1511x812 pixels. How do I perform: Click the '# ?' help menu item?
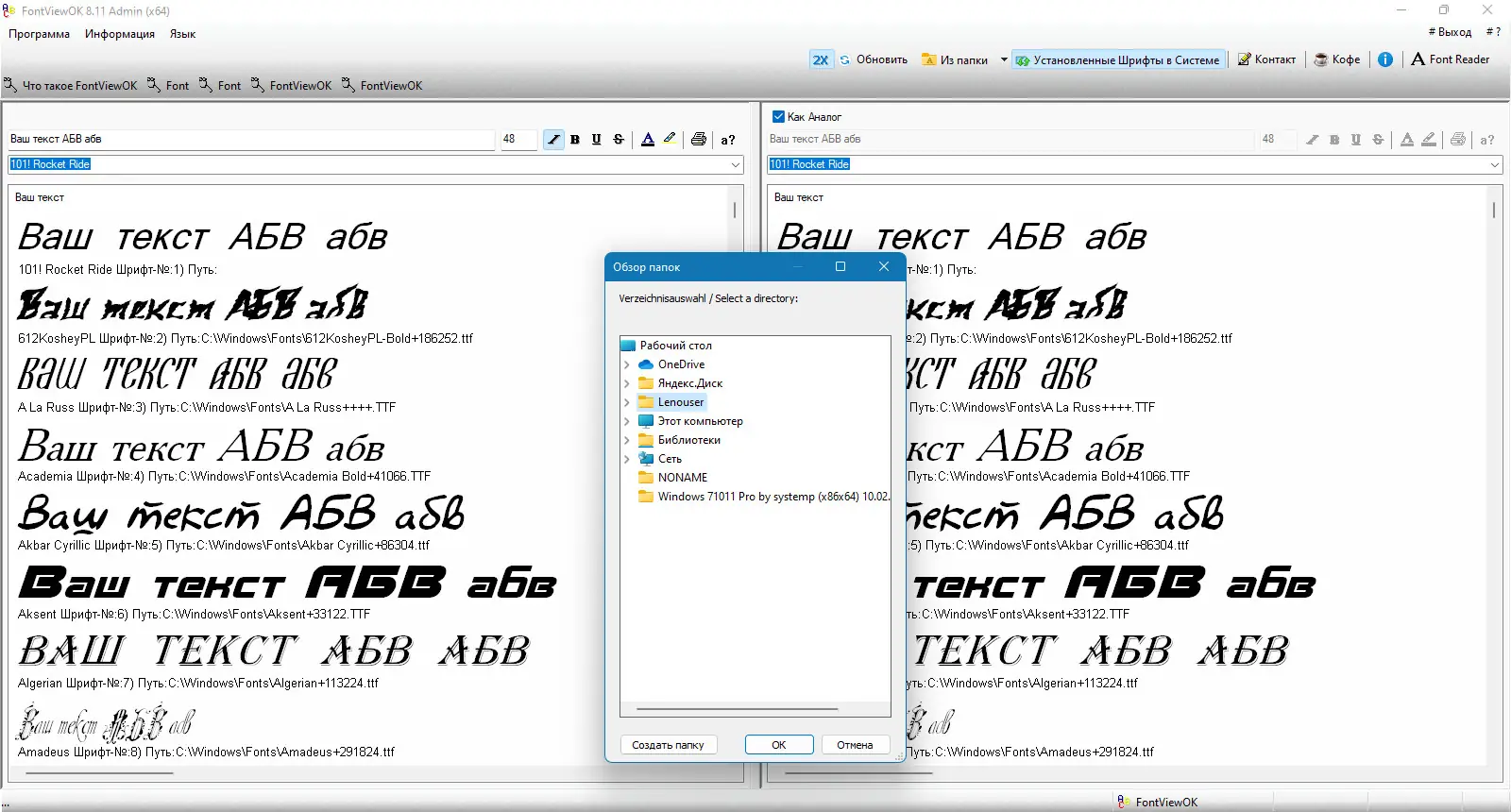pyautogui.click(x=1493, y=32)
